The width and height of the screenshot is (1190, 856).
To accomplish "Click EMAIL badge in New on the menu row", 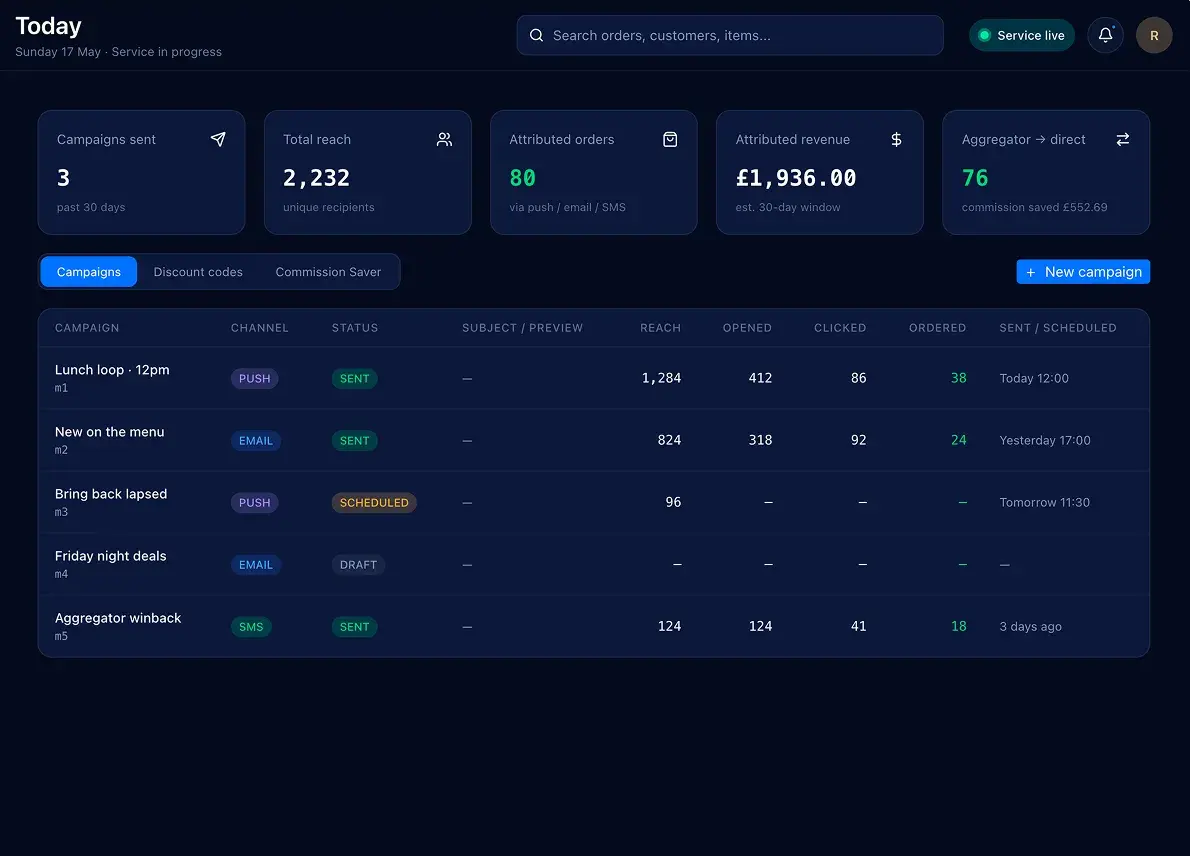I will point(256,441).
